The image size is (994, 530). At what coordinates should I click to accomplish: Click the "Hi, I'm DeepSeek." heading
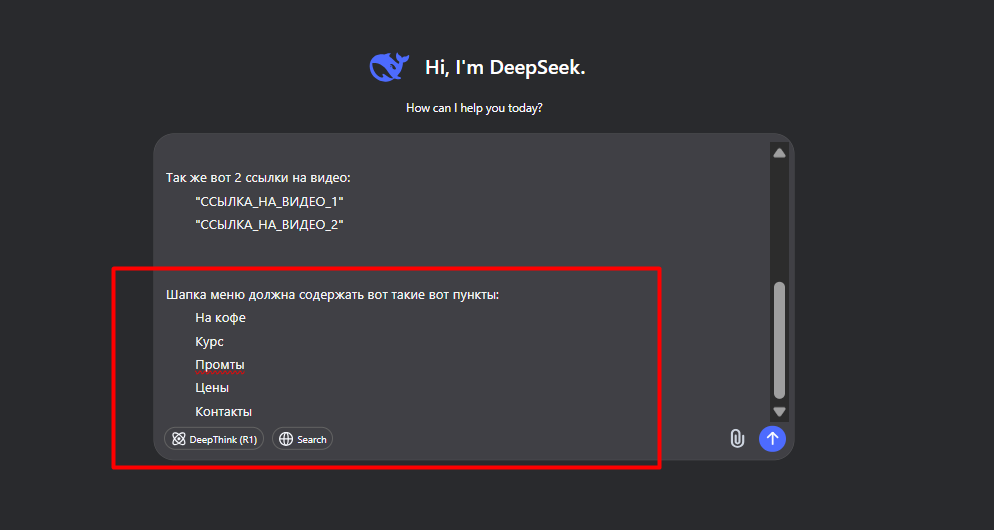coord(505,67)
